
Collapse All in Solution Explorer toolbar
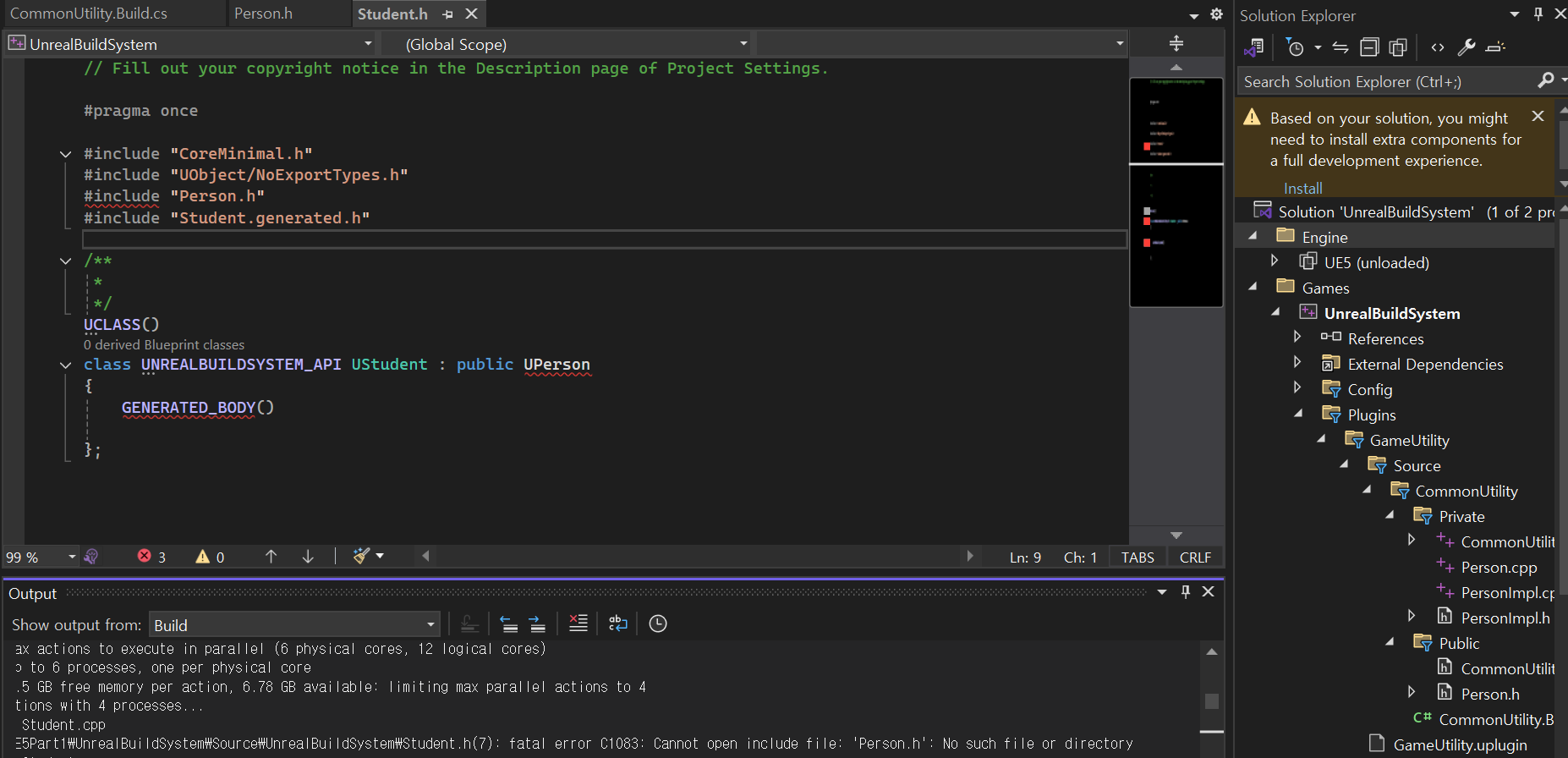coord(1369,47)
